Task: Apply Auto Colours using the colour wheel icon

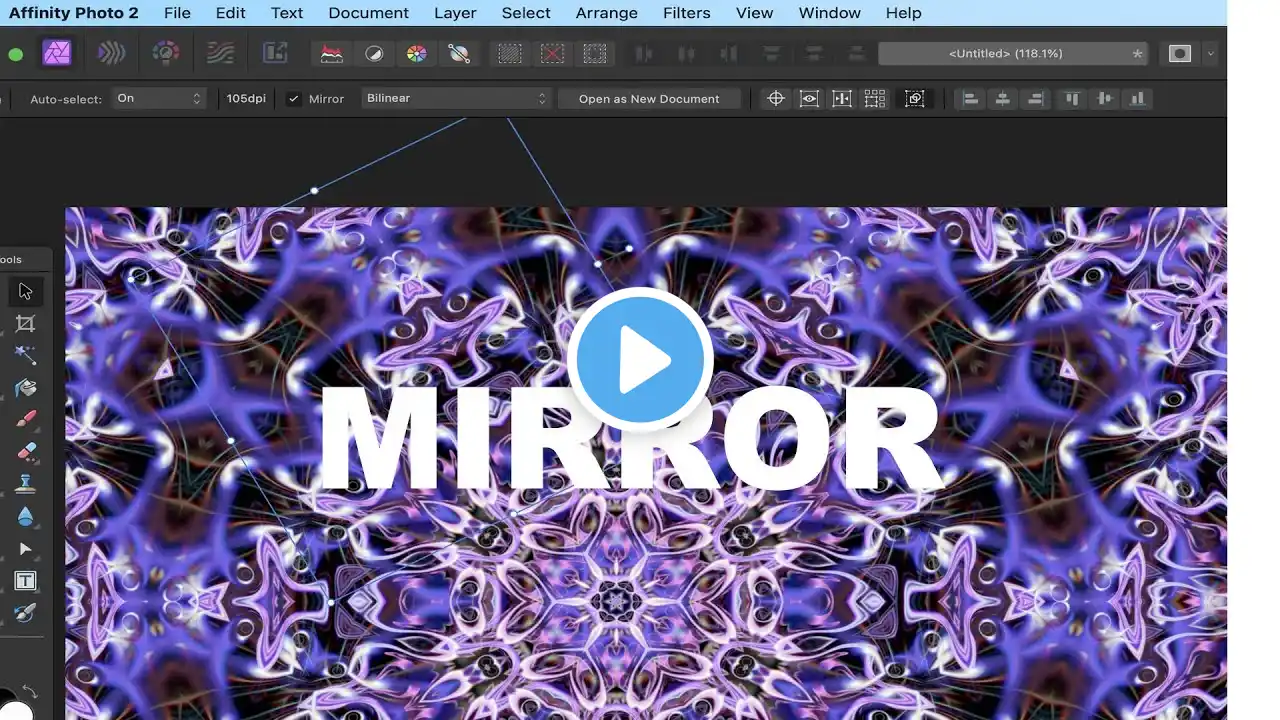Action: pos(417,54)
